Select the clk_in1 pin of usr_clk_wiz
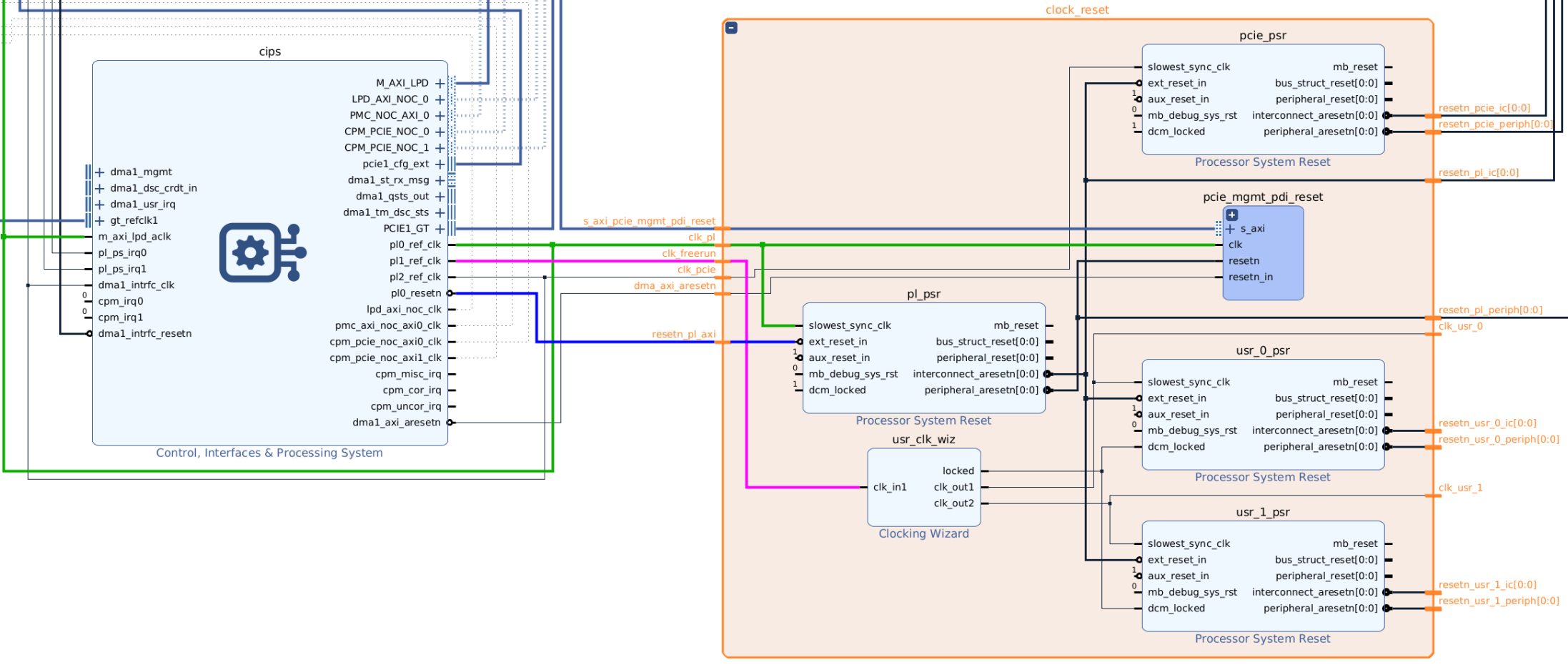Screen dimensions: 1568x670 (889, 487)
